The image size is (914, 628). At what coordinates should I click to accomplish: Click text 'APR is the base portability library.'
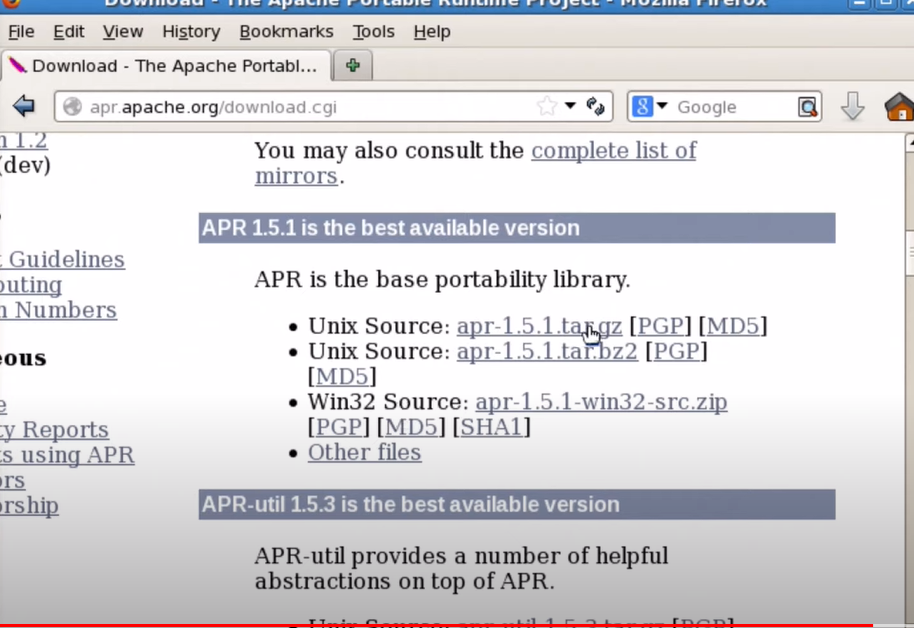click(x=442, y=279)
